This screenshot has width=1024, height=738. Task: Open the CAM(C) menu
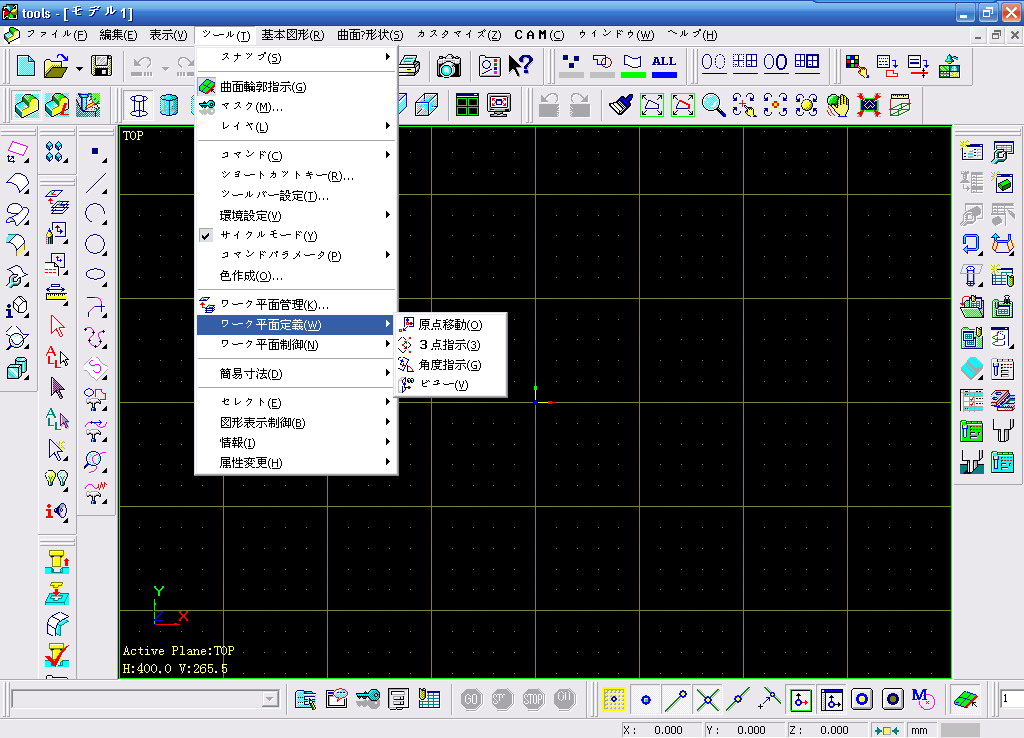click(x=539, y=35)
